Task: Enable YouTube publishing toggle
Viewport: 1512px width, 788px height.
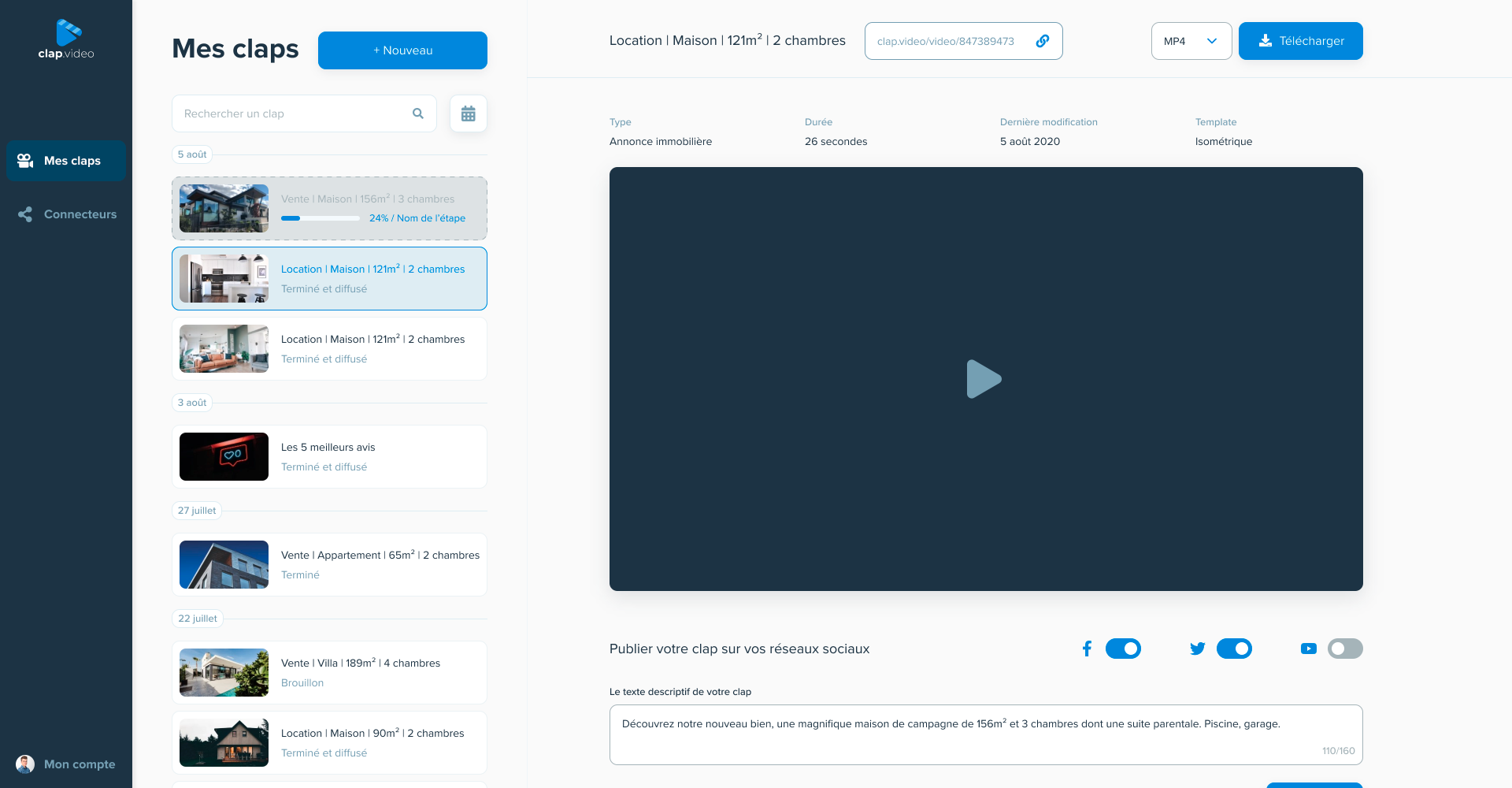Action: 1345,649
